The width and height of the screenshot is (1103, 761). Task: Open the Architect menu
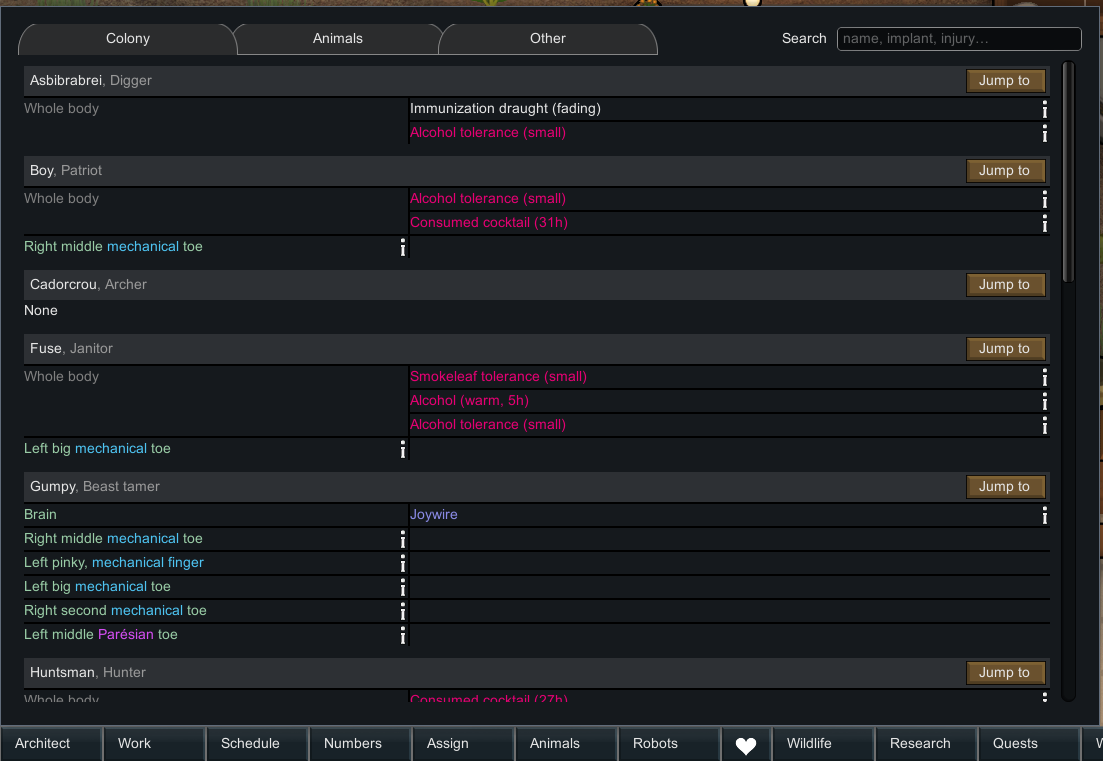(x=51, y=744)
